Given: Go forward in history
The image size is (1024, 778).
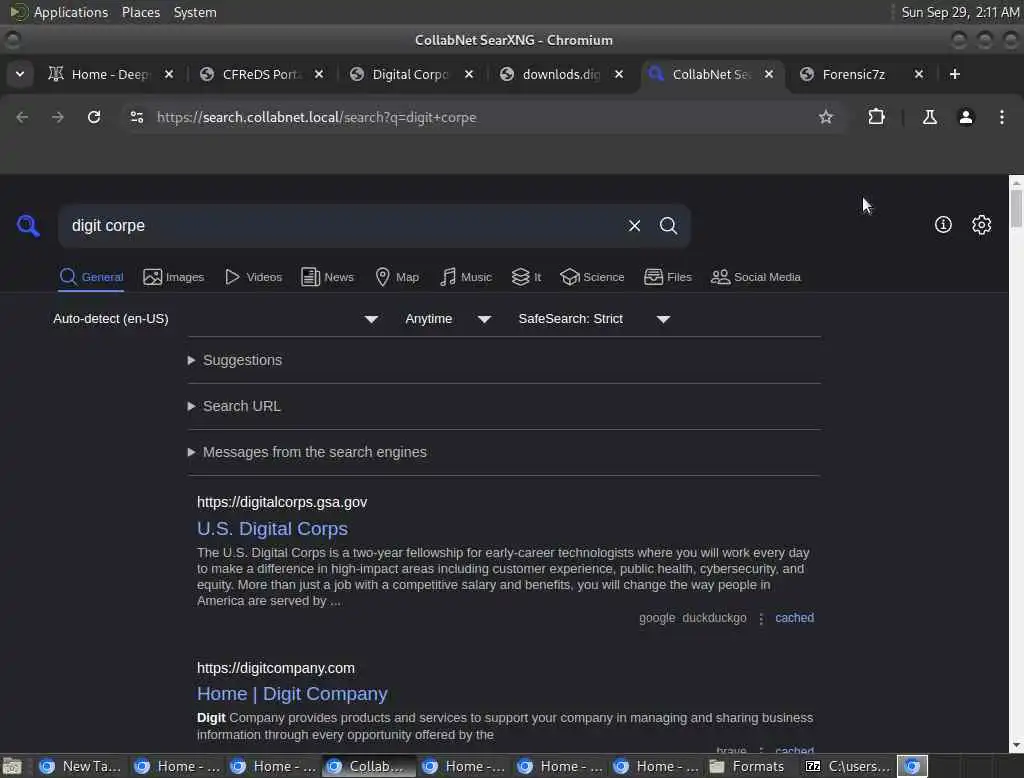Looking at the screenshot, I should click(x=58, y=117).
